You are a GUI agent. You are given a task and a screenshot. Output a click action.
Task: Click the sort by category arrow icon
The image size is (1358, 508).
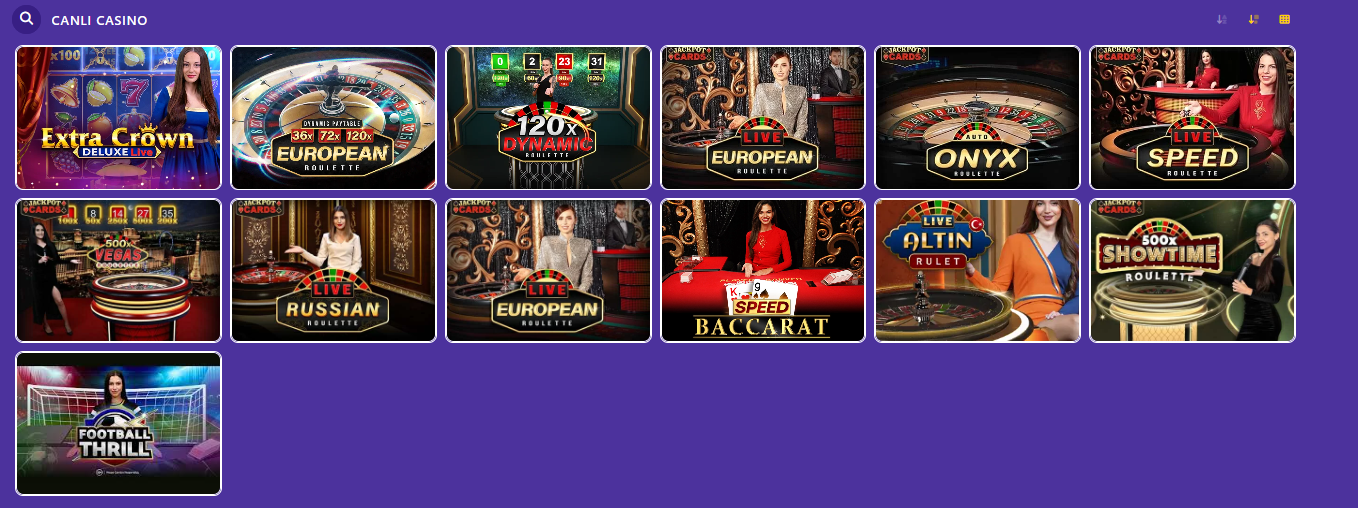click(1253, 19)
